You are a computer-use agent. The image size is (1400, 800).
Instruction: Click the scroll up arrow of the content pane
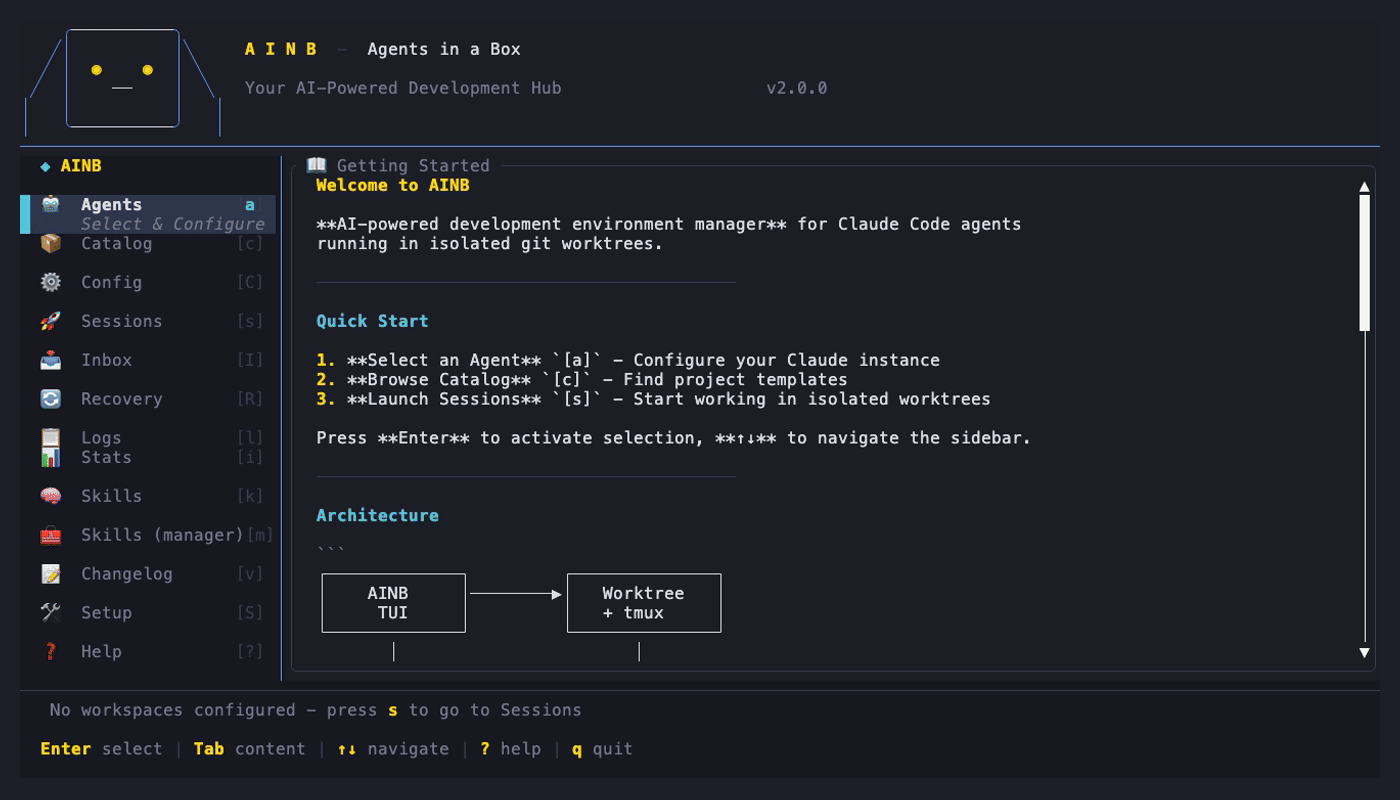[x=1364, y=187]
